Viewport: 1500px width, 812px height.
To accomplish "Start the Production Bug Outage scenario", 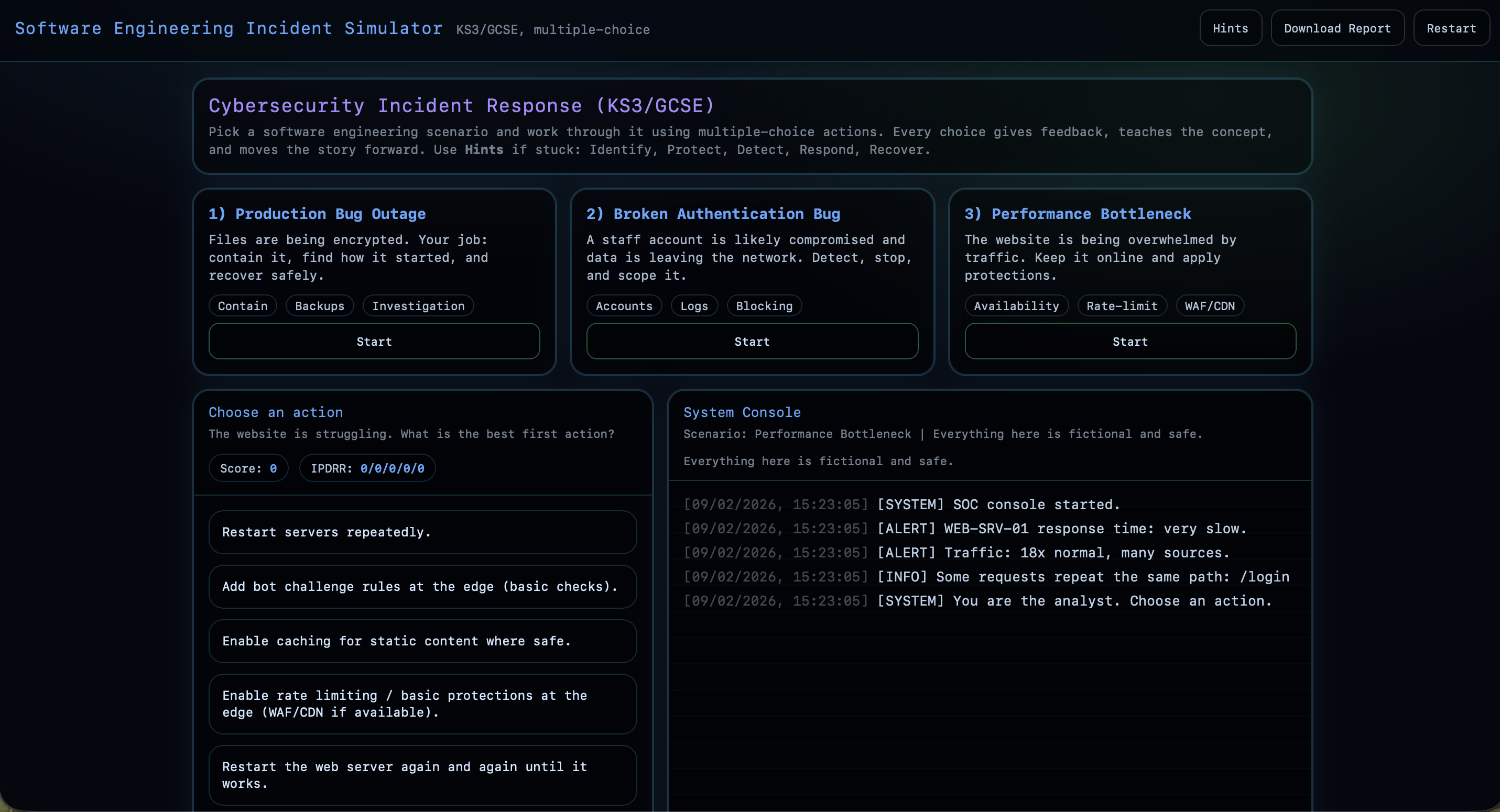I will (x=374, y=341).
